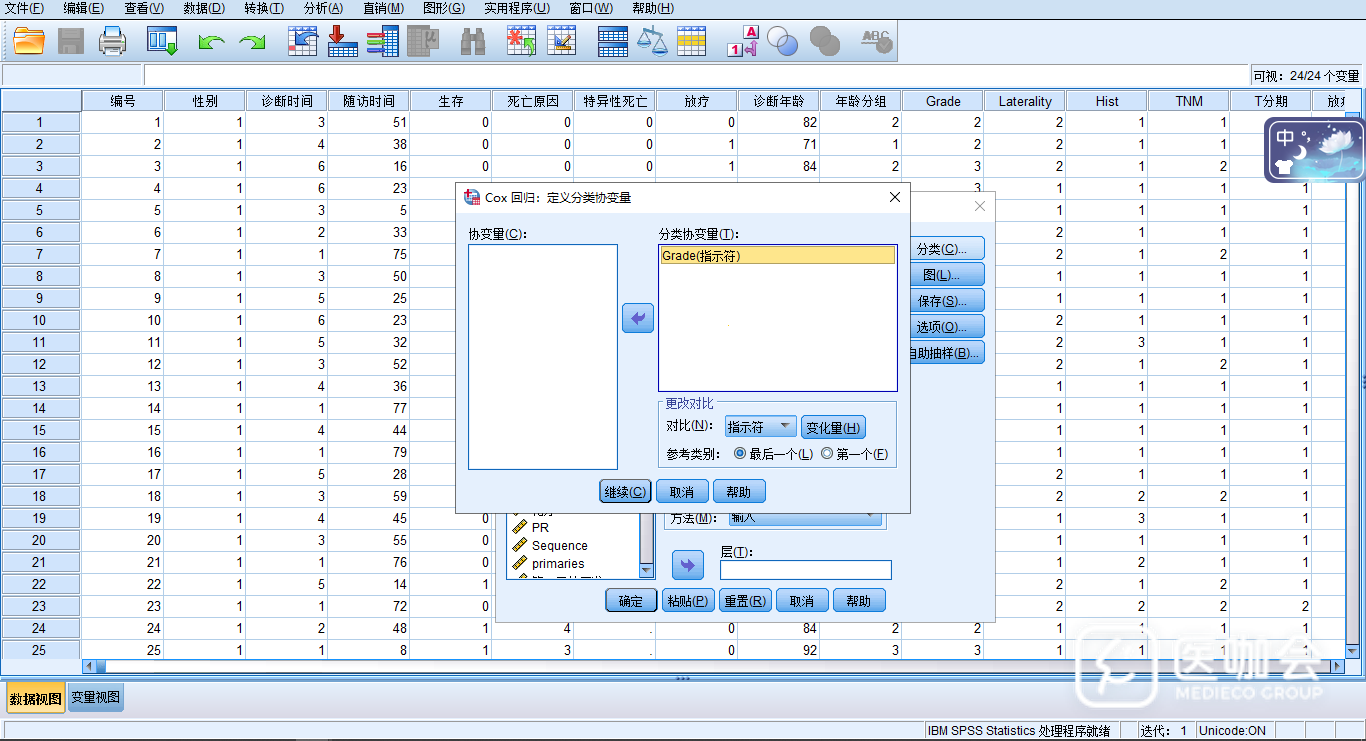Image resolution: width=1366 pixels, height=741 pixels.
Task: Click the Print icon in toolbar
Action: coord(112,41)
